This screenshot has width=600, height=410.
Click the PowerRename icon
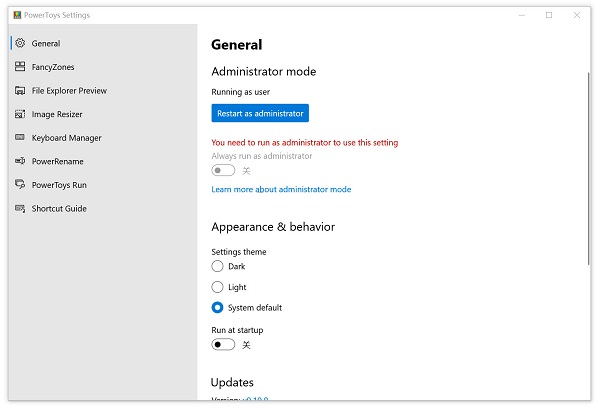coord(20,161)
